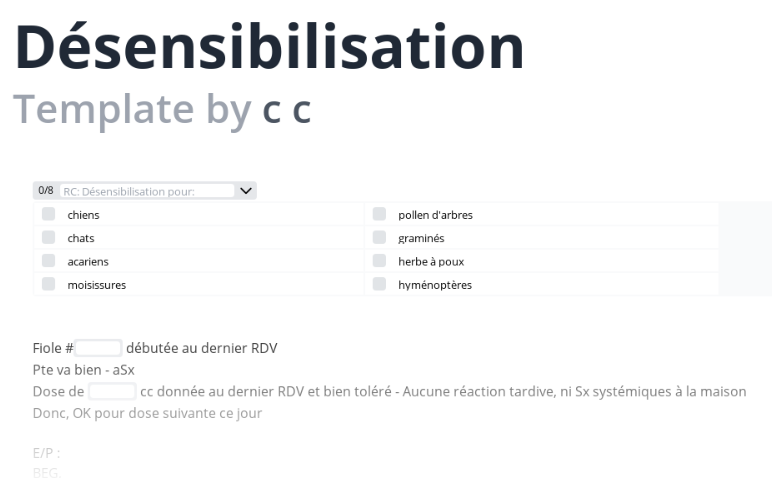The height and width of the screenshot is (478, 772).
Task: Click 'Donc, OK pour dose suivante' text
Action: point(147,413)
